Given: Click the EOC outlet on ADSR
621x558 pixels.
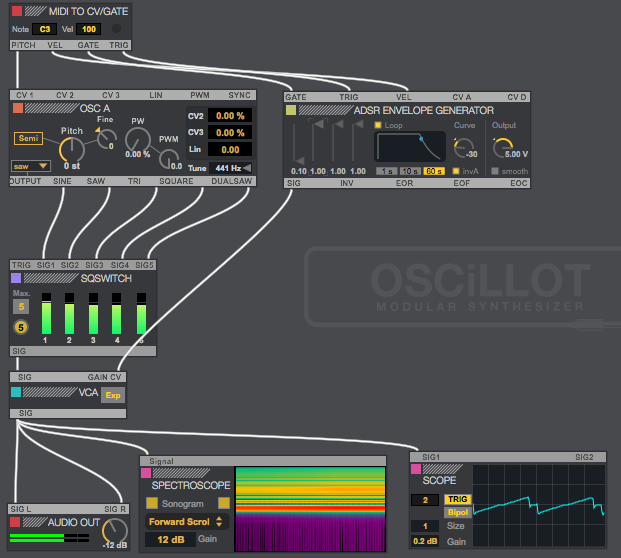Looking at the screenshot, I should point(518,183).
